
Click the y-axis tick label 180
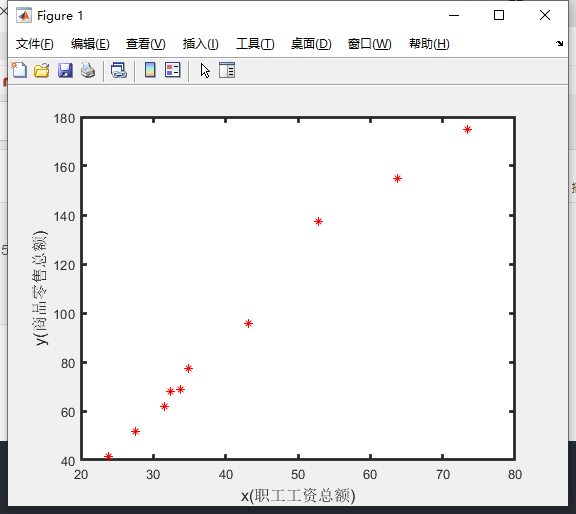pos(64,118)
